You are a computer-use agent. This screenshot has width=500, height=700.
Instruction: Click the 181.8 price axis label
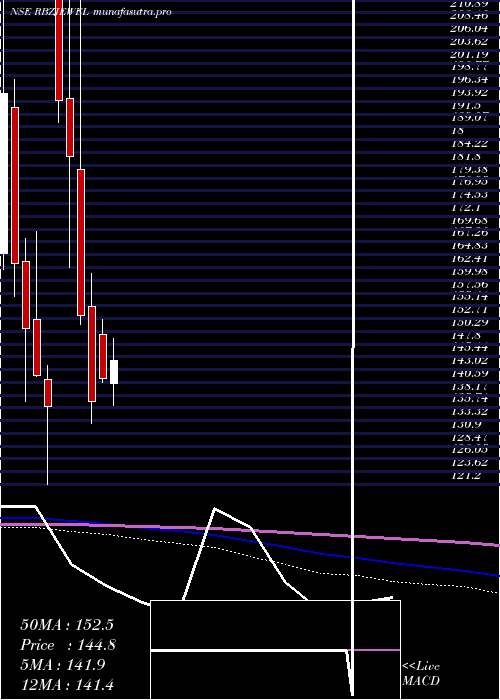pos(466,157)
